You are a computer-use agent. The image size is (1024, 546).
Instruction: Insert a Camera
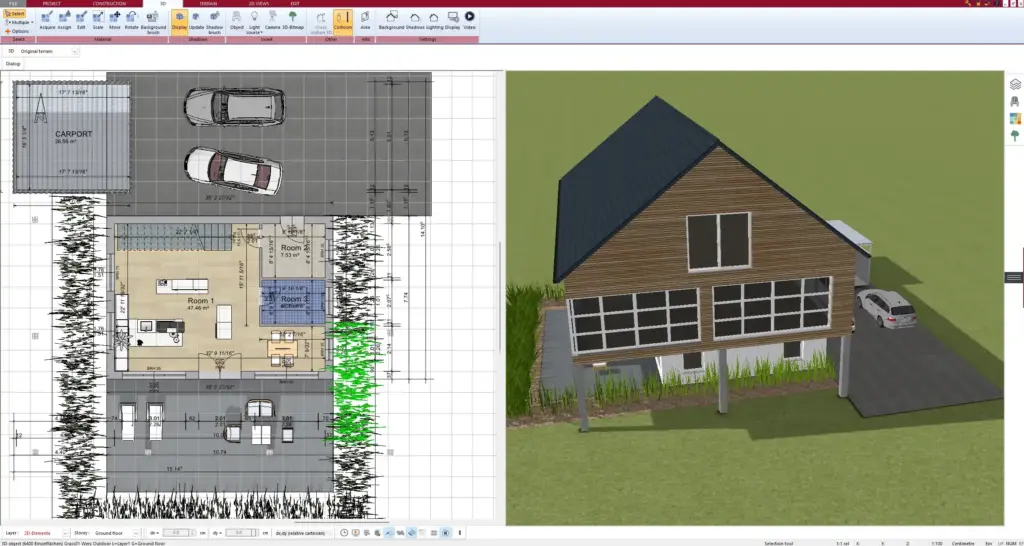pos(272,20)
